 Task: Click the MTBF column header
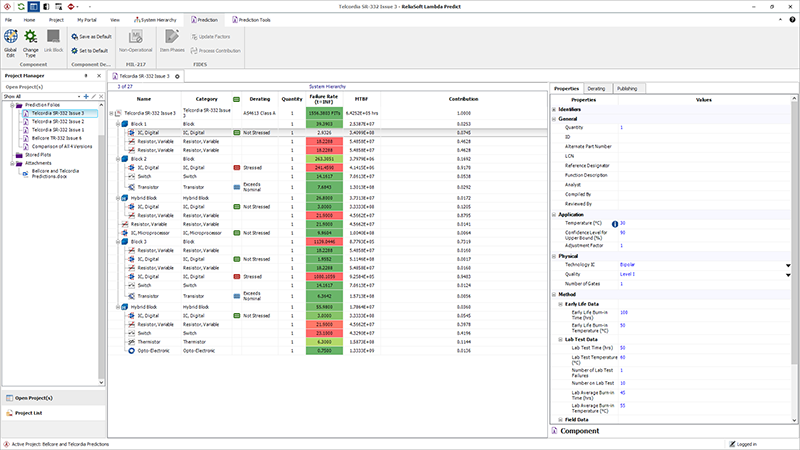click(x=362, y=99)
